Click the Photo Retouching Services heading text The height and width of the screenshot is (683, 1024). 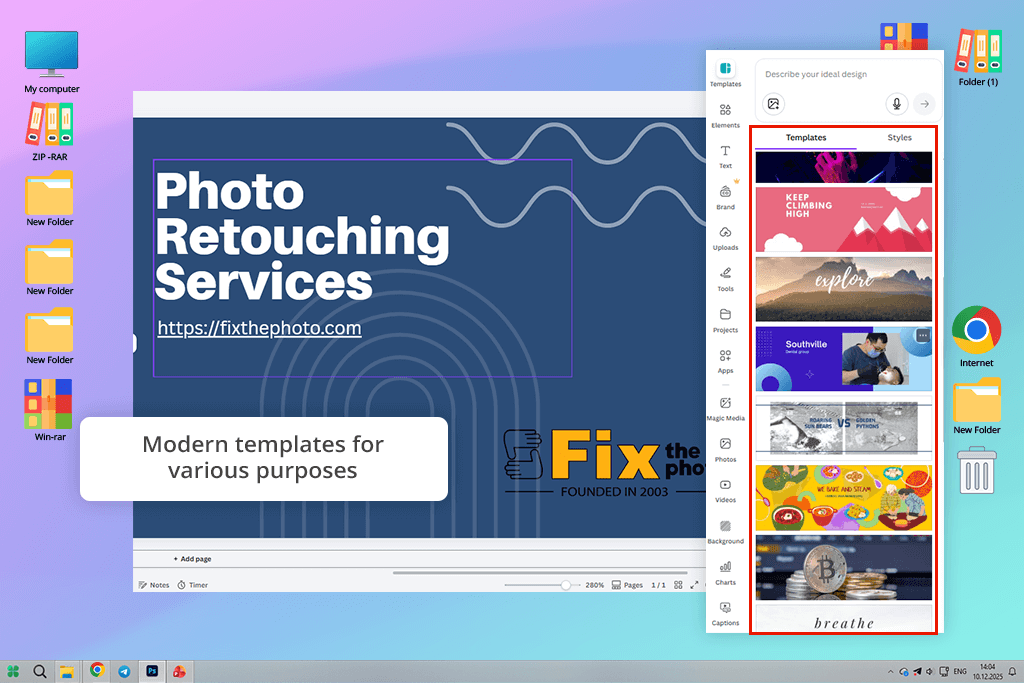click(302, 236)
